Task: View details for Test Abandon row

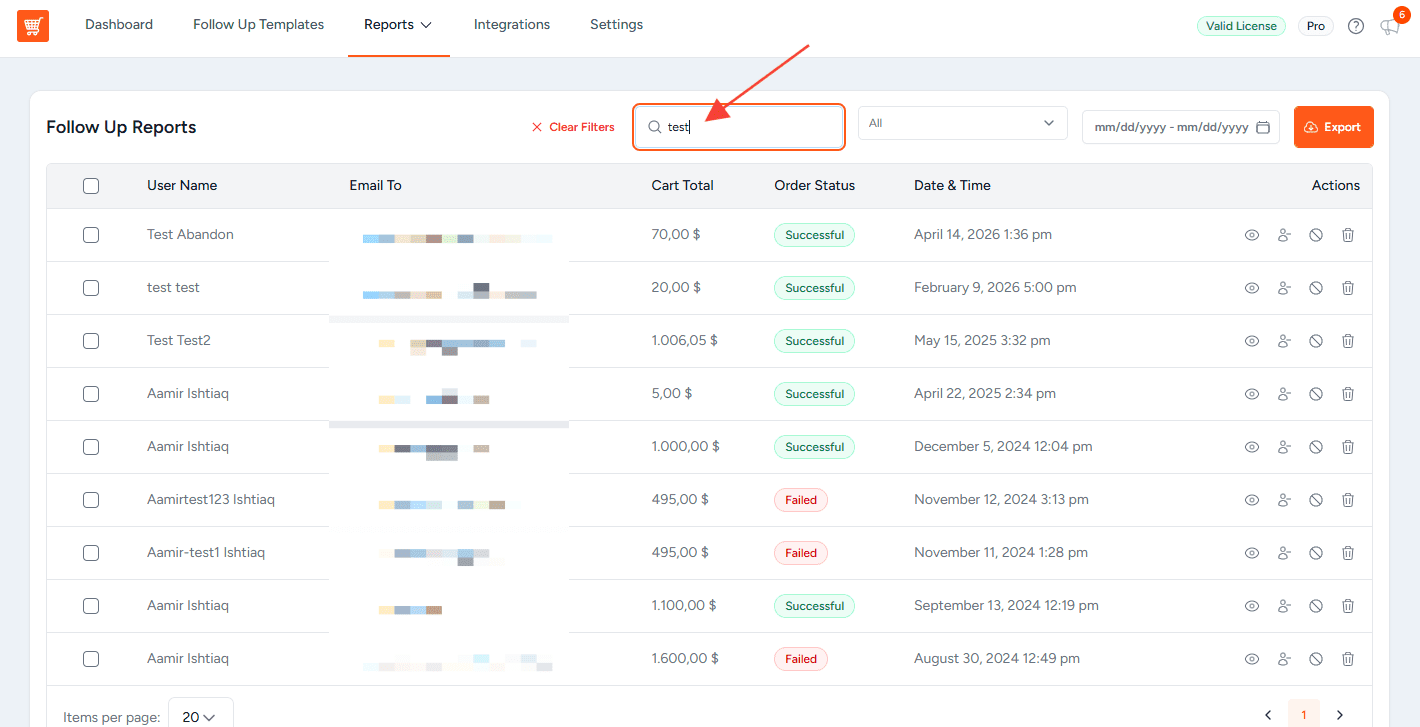Action: click(x=1251, y=235)
